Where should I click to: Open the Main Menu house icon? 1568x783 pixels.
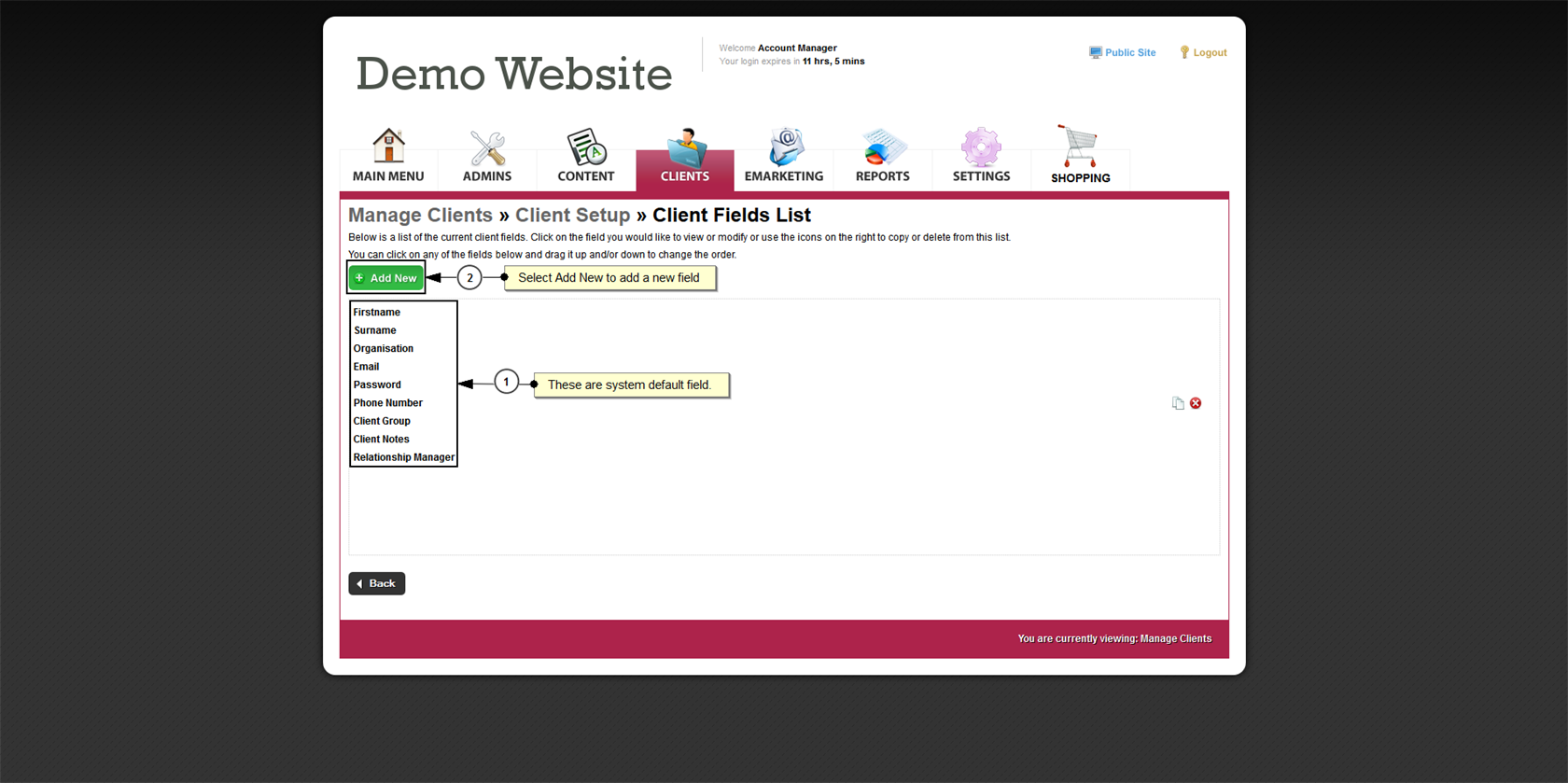point(388,147)
